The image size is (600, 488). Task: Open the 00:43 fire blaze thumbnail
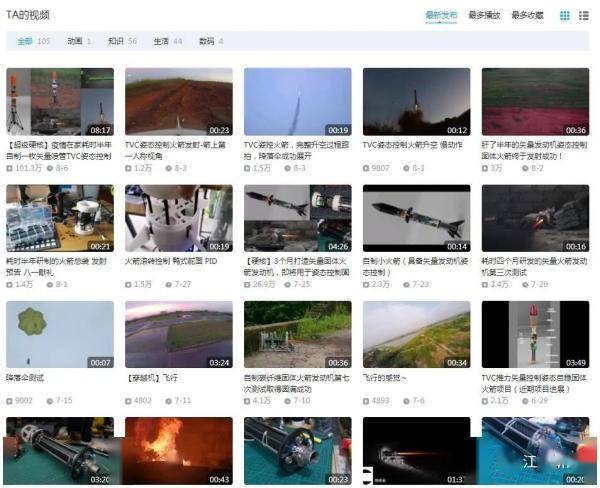pyautogui.click(x=179, y=451)
